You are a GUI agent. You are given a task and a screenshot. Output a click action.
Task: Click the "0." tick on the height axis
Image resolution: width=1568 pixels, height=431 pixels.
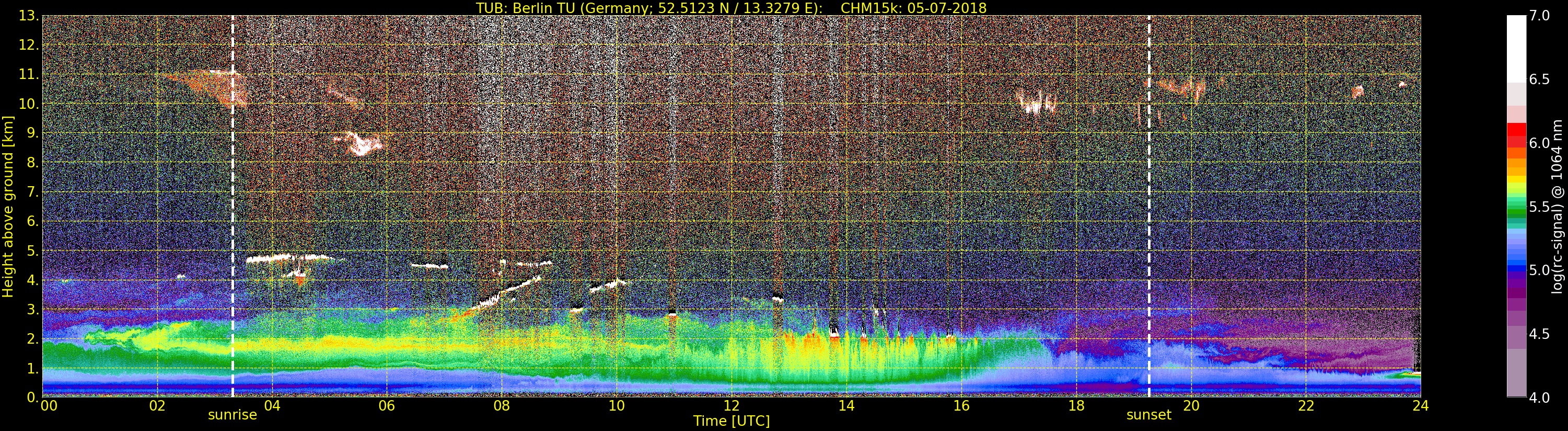point(32,397)
